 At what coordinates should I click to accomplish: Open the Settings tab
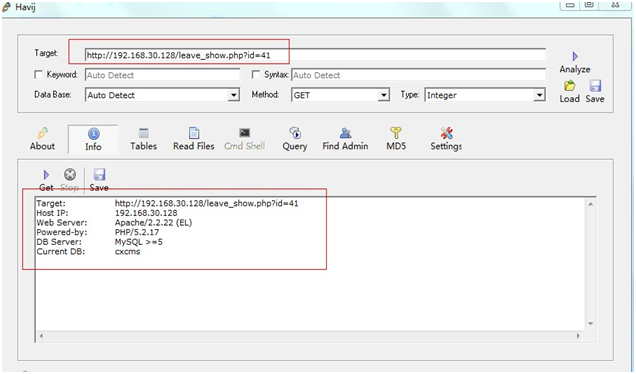tap(446, 140)
